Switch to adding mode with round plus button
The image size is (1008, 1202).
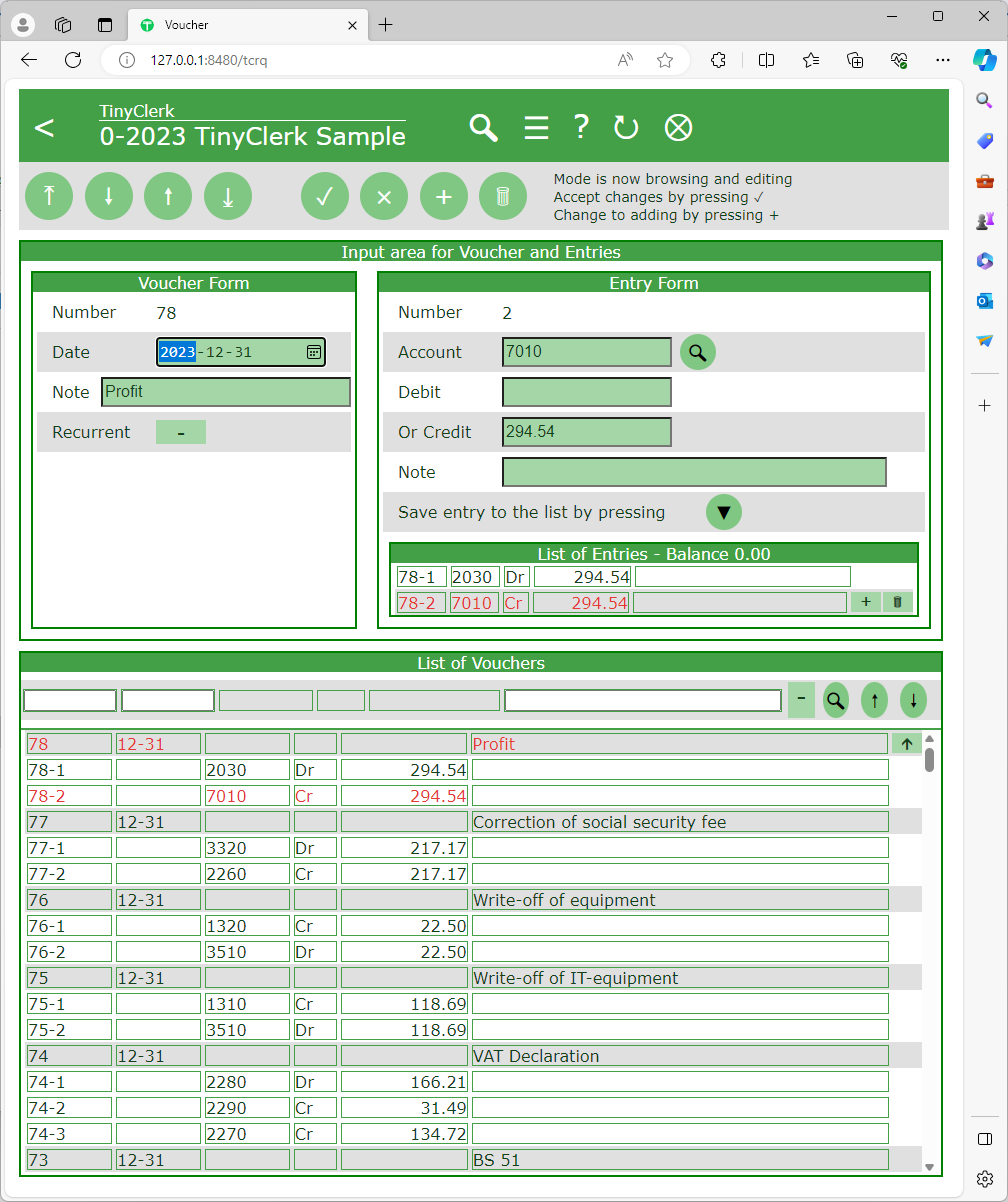tap(444, 196)
